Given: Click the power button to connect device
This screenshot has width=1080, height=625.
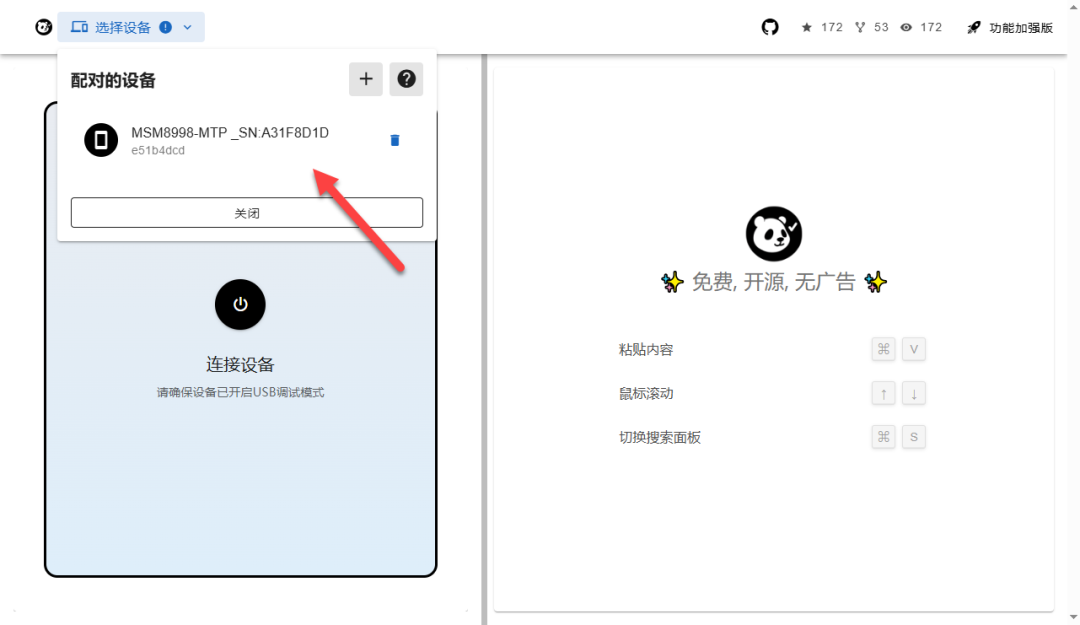Looking at the screenshot, I should (240, 304).
